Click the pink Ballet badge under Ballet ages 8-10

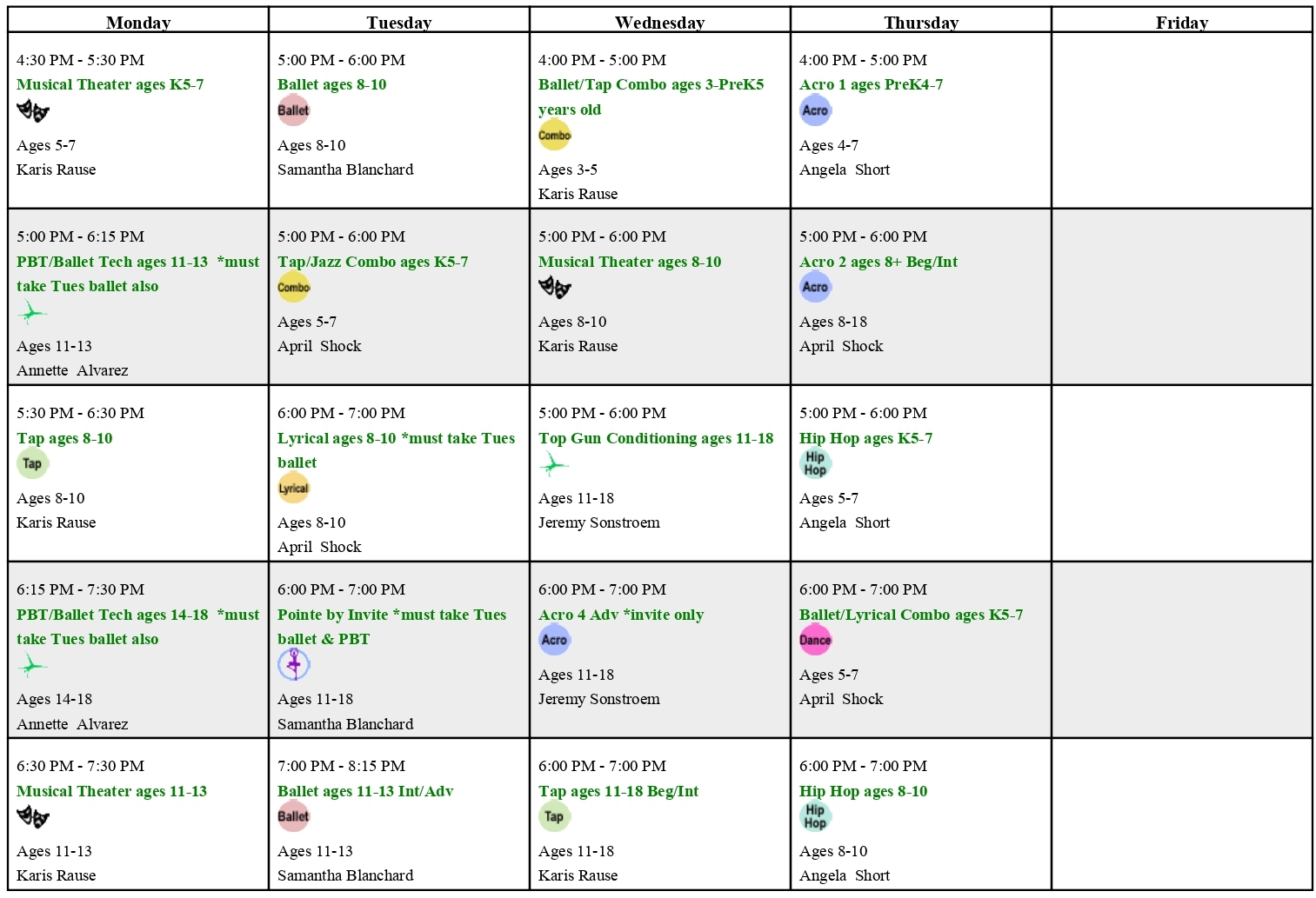293,110
